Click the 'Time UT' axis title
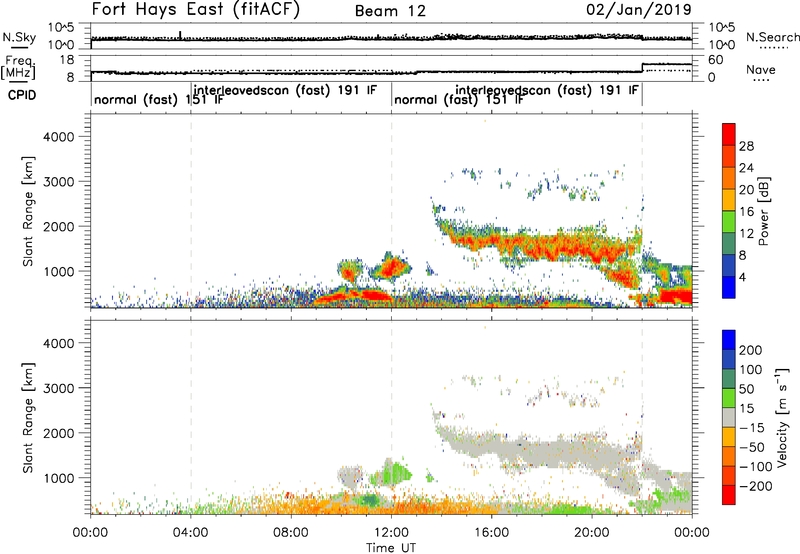Screen dimensions: 800x554 (x=391, y=548)
